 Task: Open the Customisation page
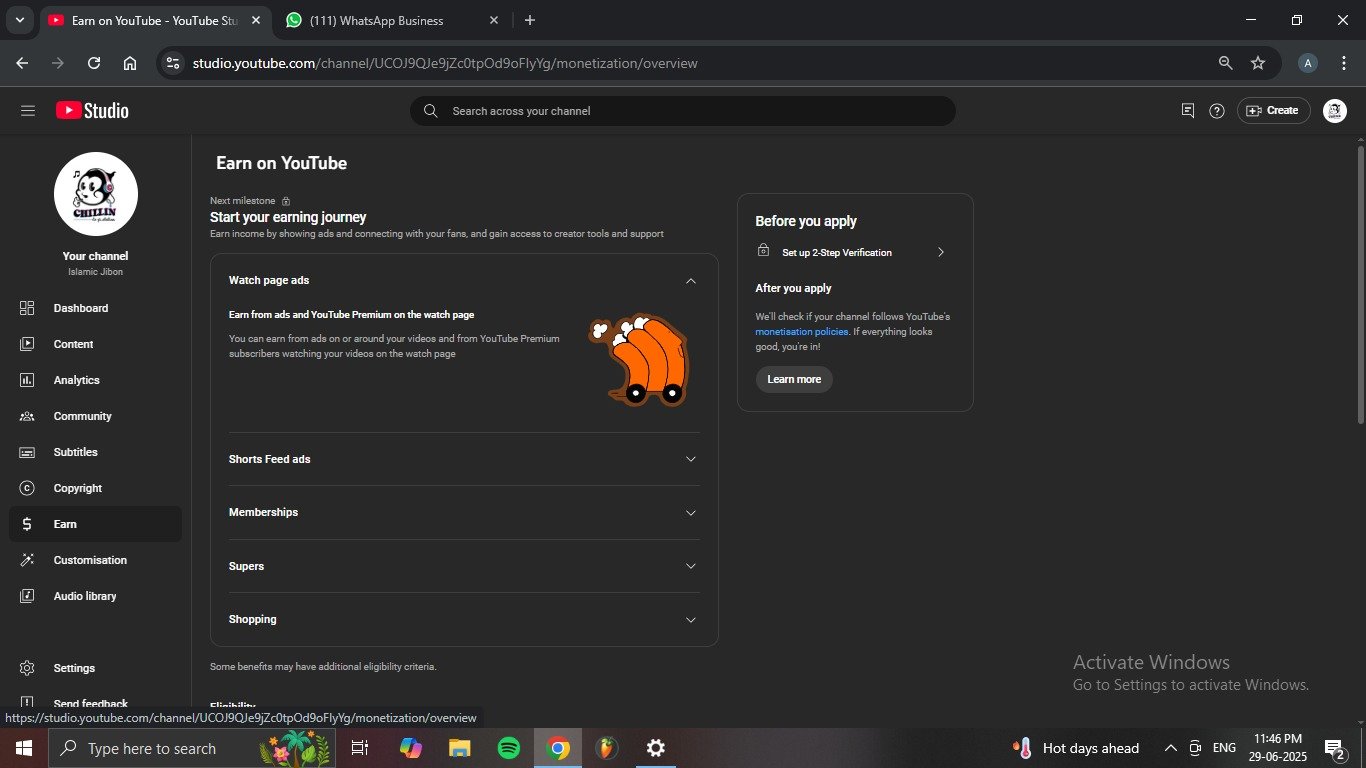point(90,560)
